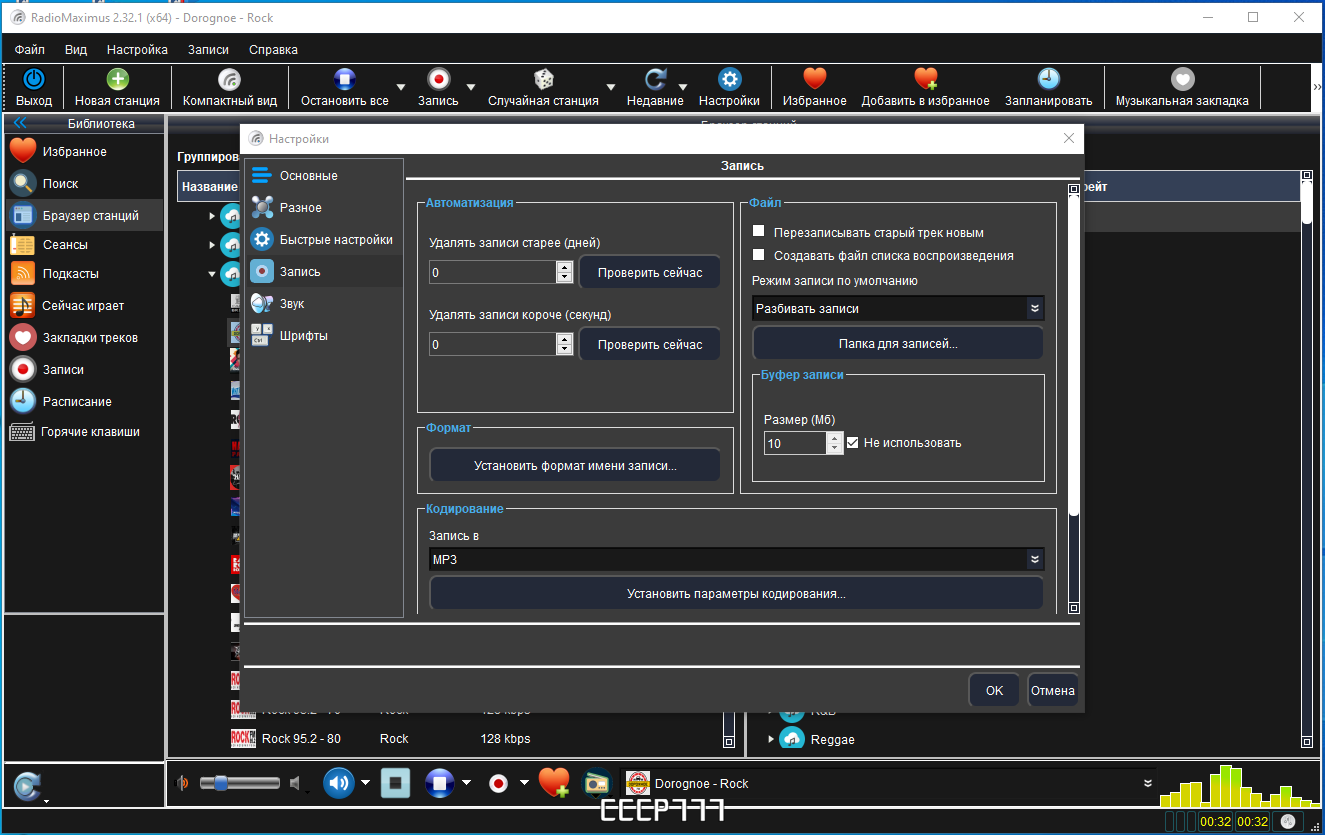This screenshot has height=835, width=1325.
Task: Collapse the Библиотека panel with double arrow
Action: coord(20,124)
